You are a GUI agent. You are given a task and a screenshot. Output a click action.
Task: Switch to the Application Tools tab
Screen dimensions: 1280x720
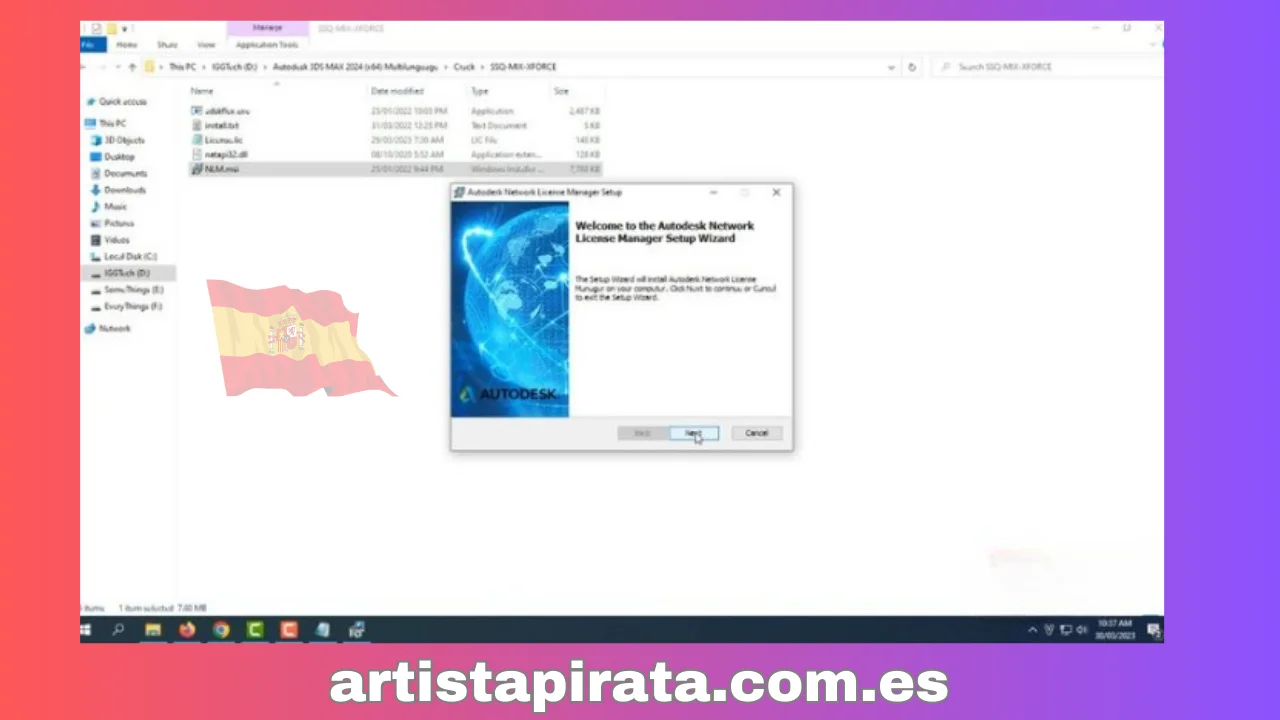[x=267, y=45]
